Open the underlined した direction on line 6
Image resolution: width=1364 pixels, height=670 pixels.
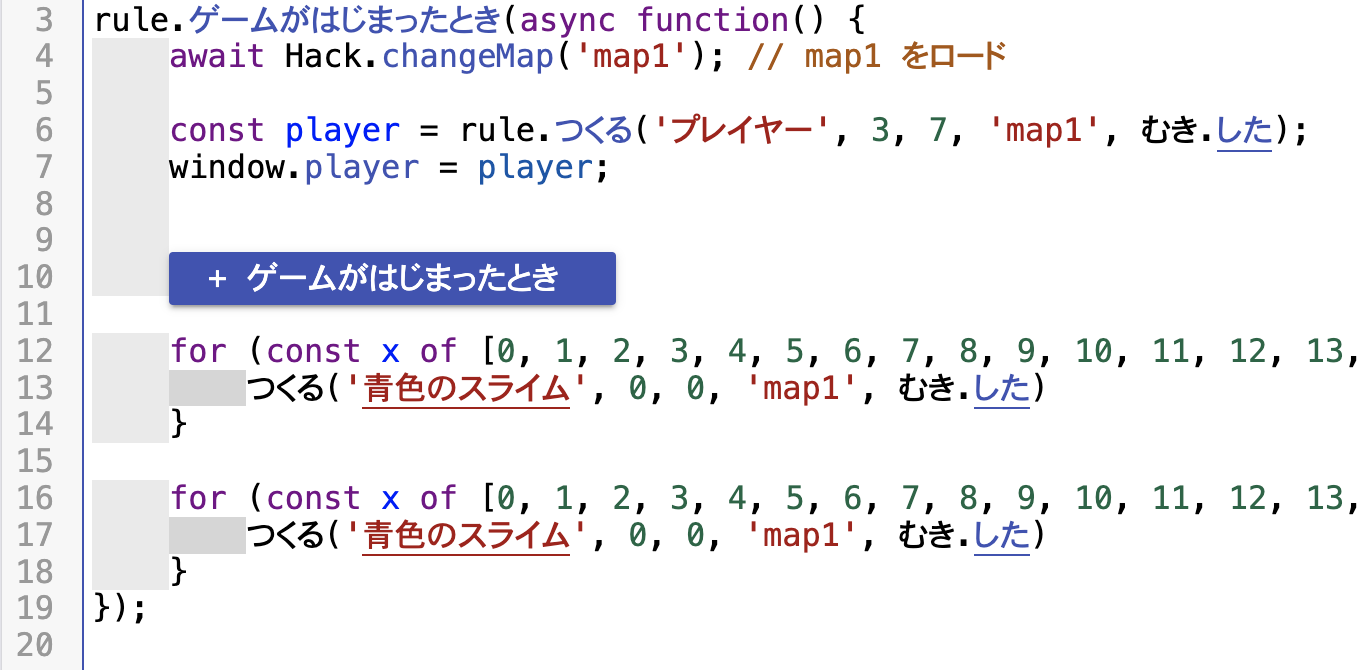pos(1244,131)
